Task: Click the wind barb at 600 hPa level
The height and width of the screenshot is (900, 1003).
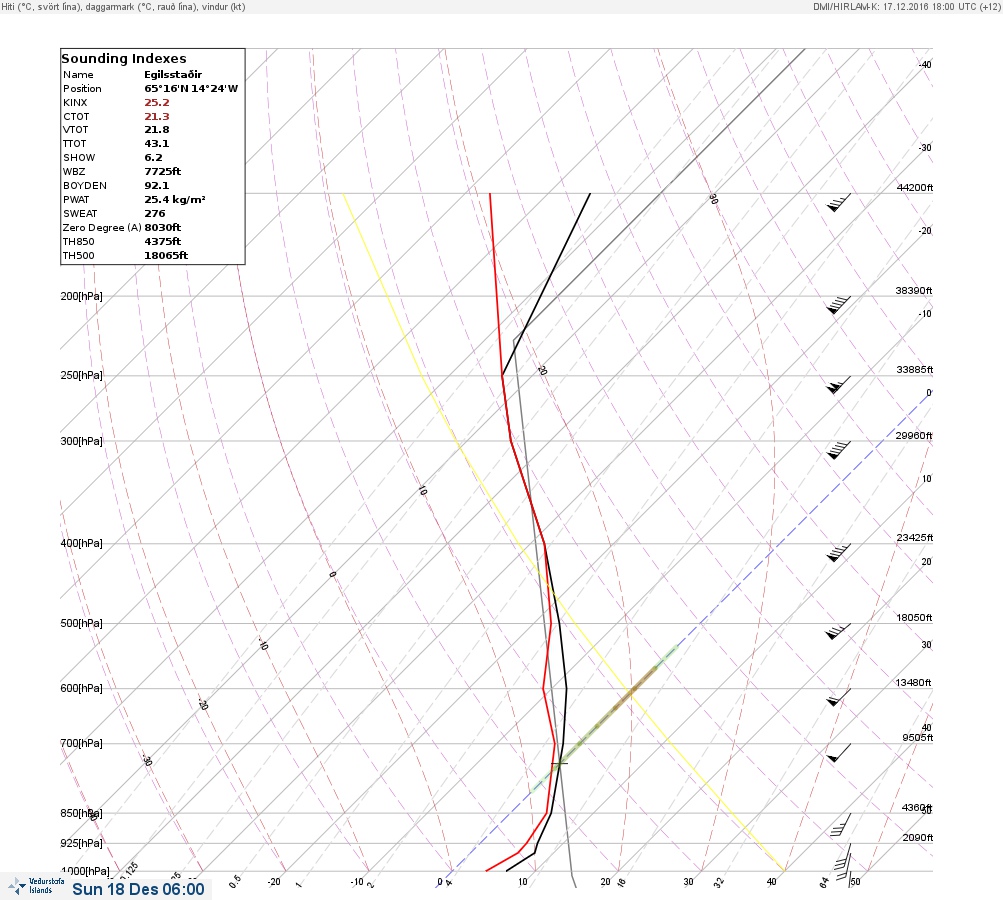Action: tap(839, 697)
